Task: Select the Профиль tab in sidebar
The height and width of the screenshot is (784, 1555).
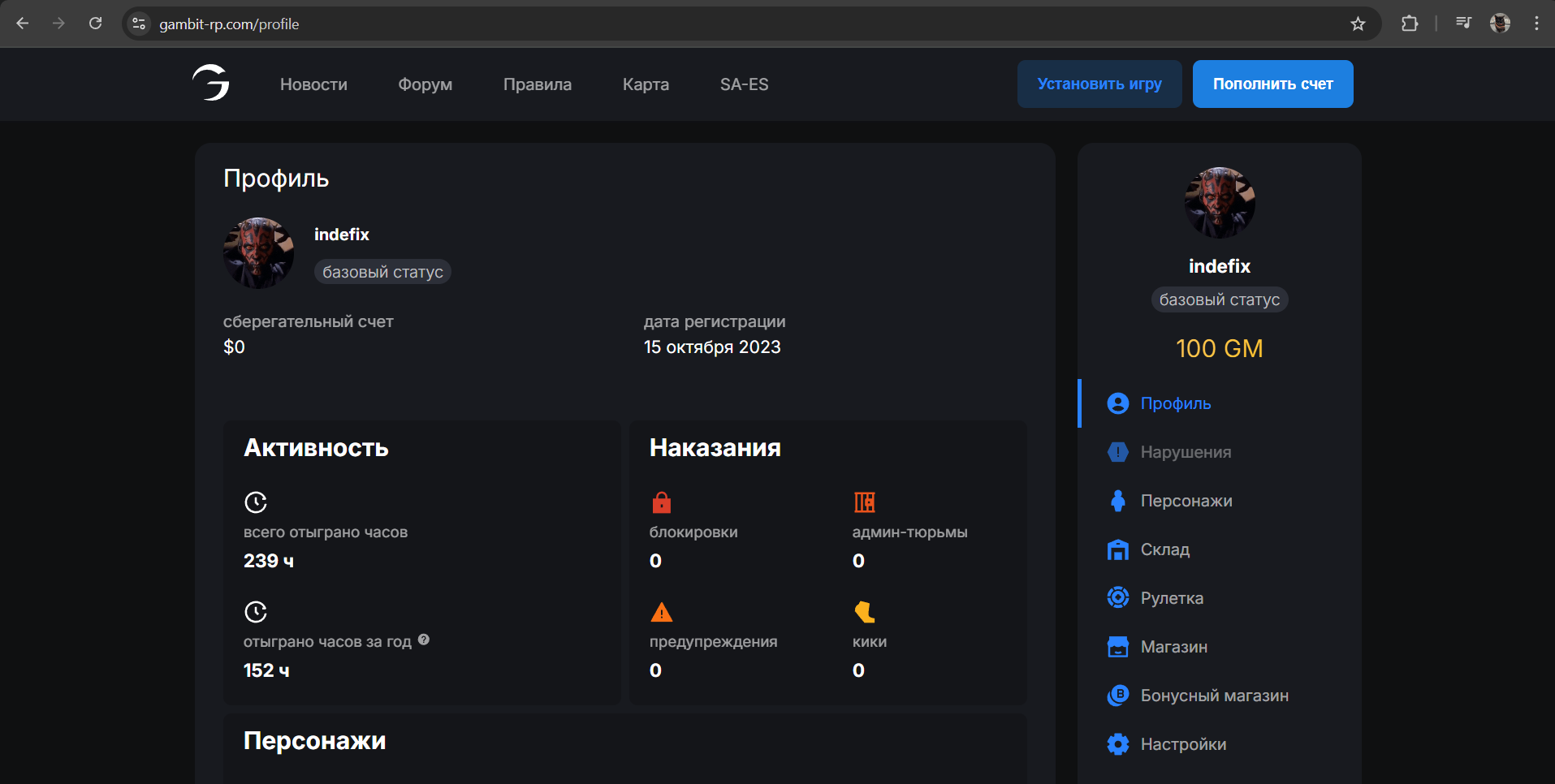Action: pos(1175,403)
